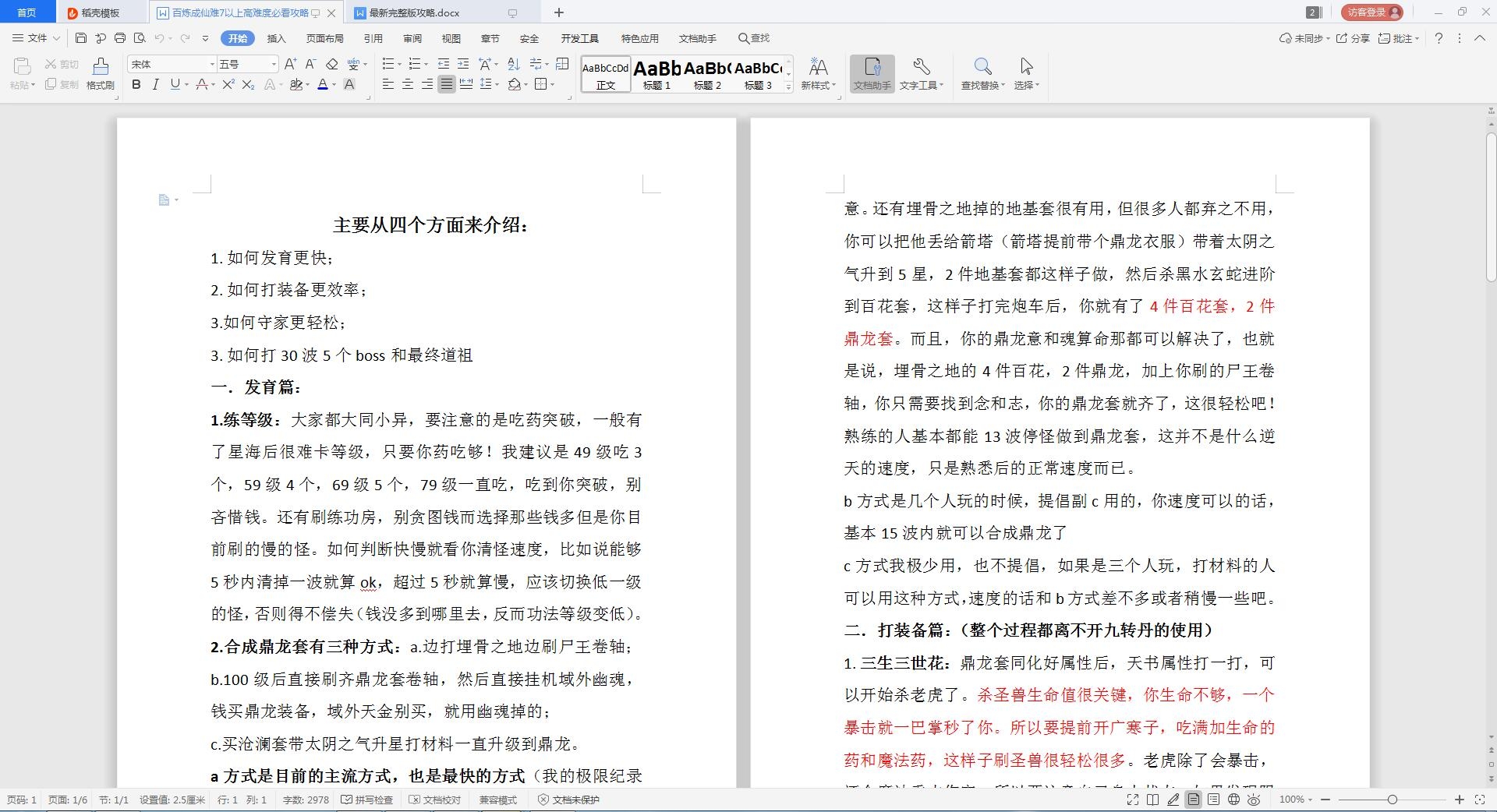The image size is (1497, 812).
Task: Expand bullet list dropdown arrow
Action: point(399,64)
